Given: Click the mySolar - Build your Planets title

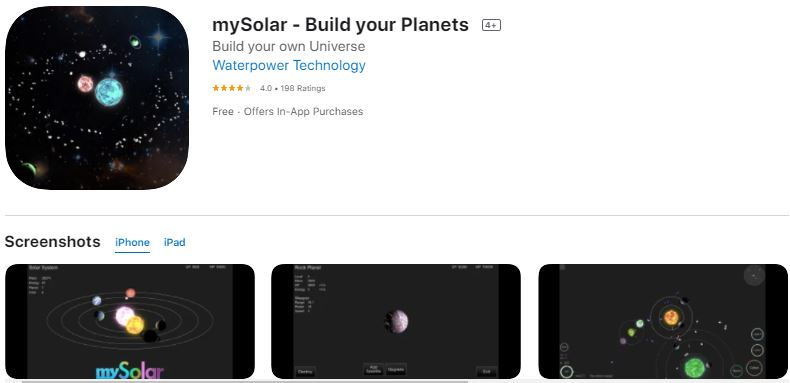Looking at the screenshot, I should coord(341,25).
